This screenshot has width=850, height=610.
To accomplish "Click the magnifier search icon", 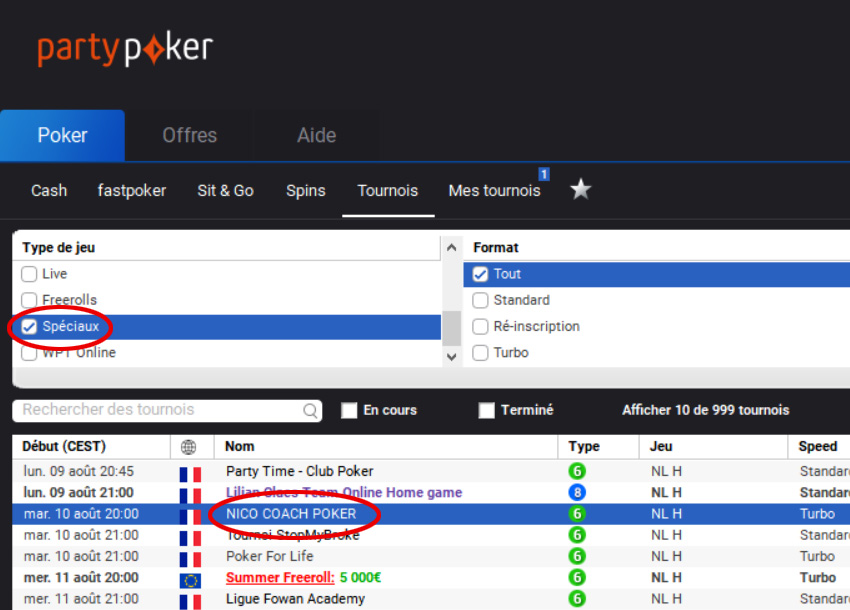I will pos(310,410).
